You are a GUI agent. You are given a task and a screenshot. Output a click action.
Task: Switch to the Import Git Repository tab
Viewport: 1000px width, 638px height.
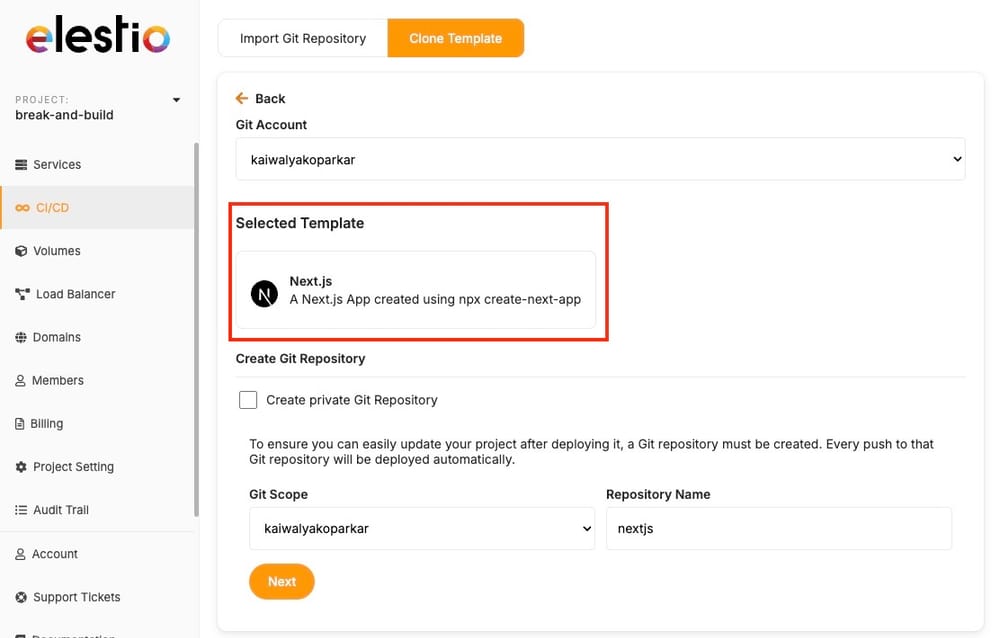[302, 37]
